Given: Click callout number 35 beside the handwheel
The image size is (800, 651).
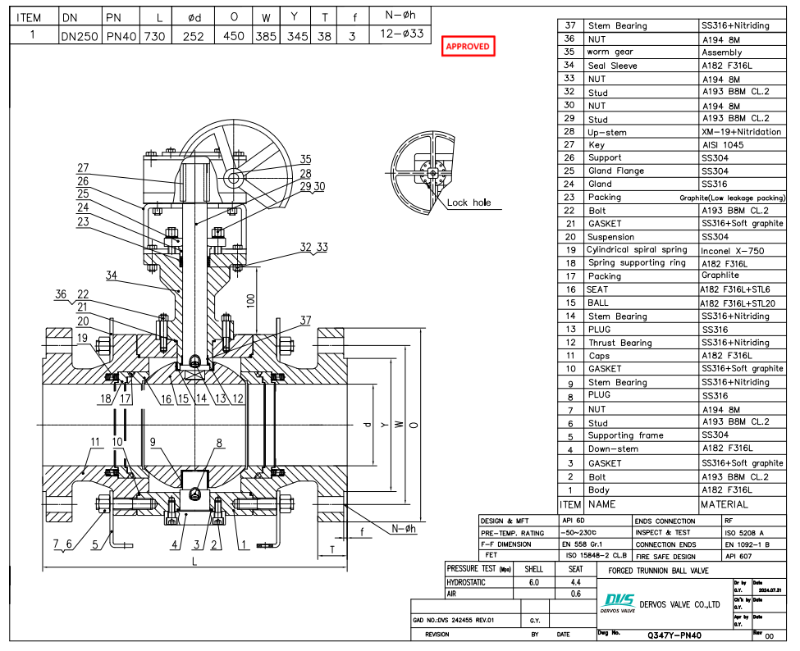Looking at the screenshot, I should tap(305, 159).
